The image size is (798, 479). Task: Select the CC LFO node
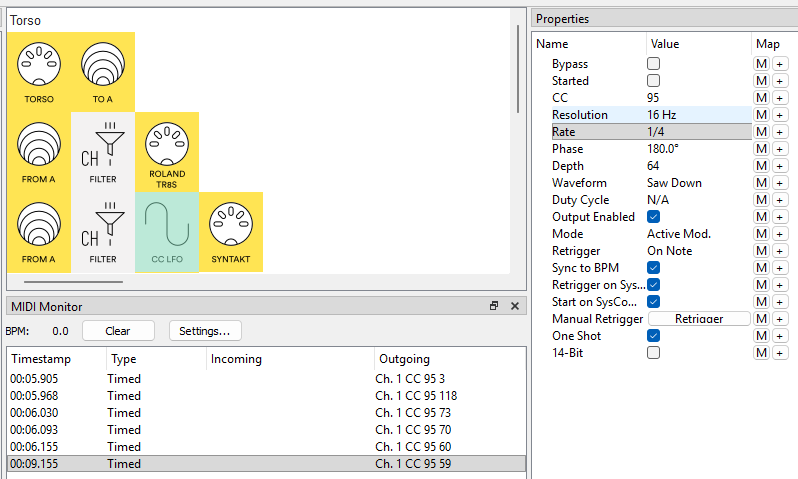[167, 232]
